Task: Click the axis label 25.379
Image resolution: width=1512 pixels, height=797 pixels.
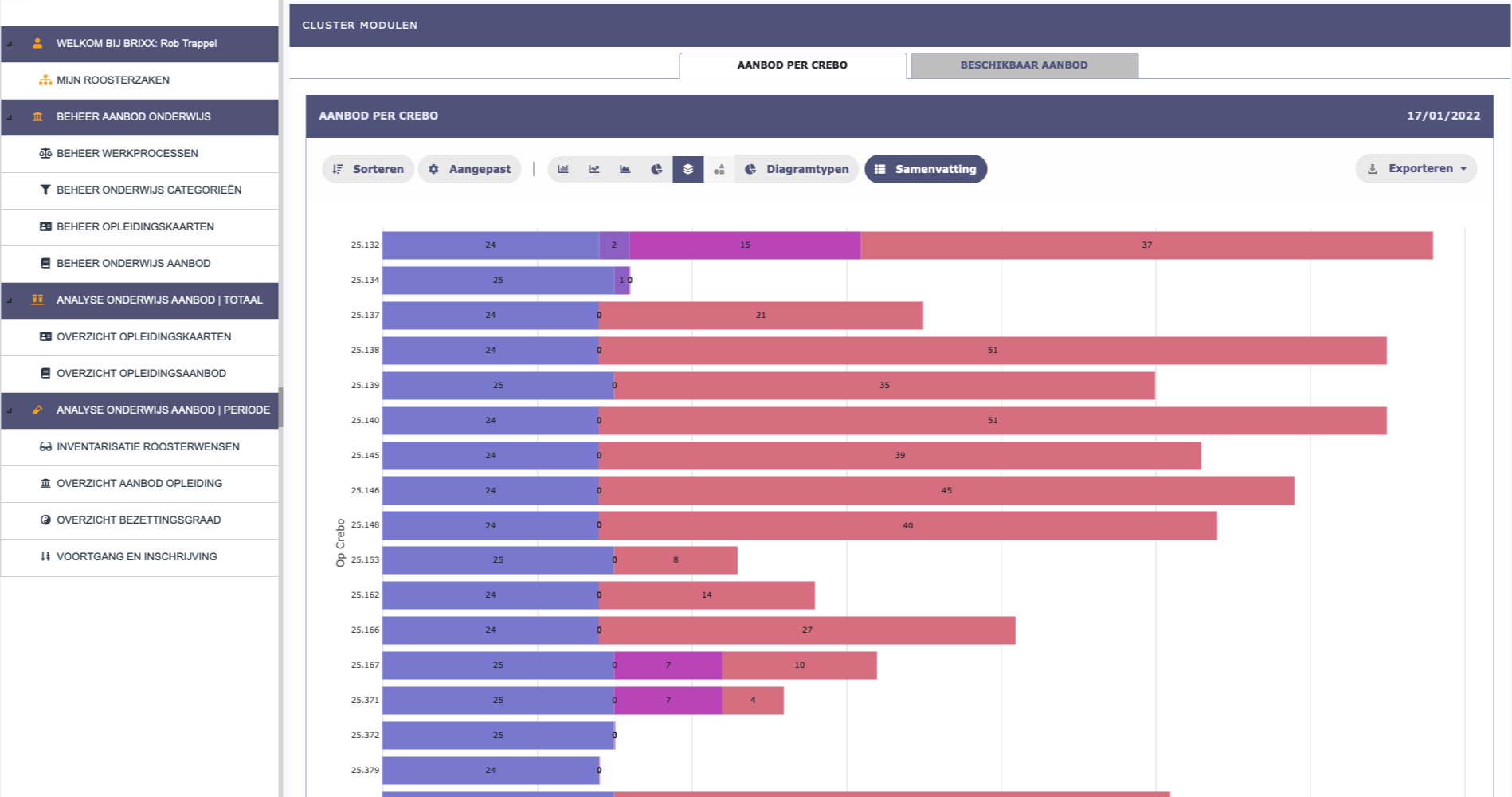Action: (x=365, y=770)
